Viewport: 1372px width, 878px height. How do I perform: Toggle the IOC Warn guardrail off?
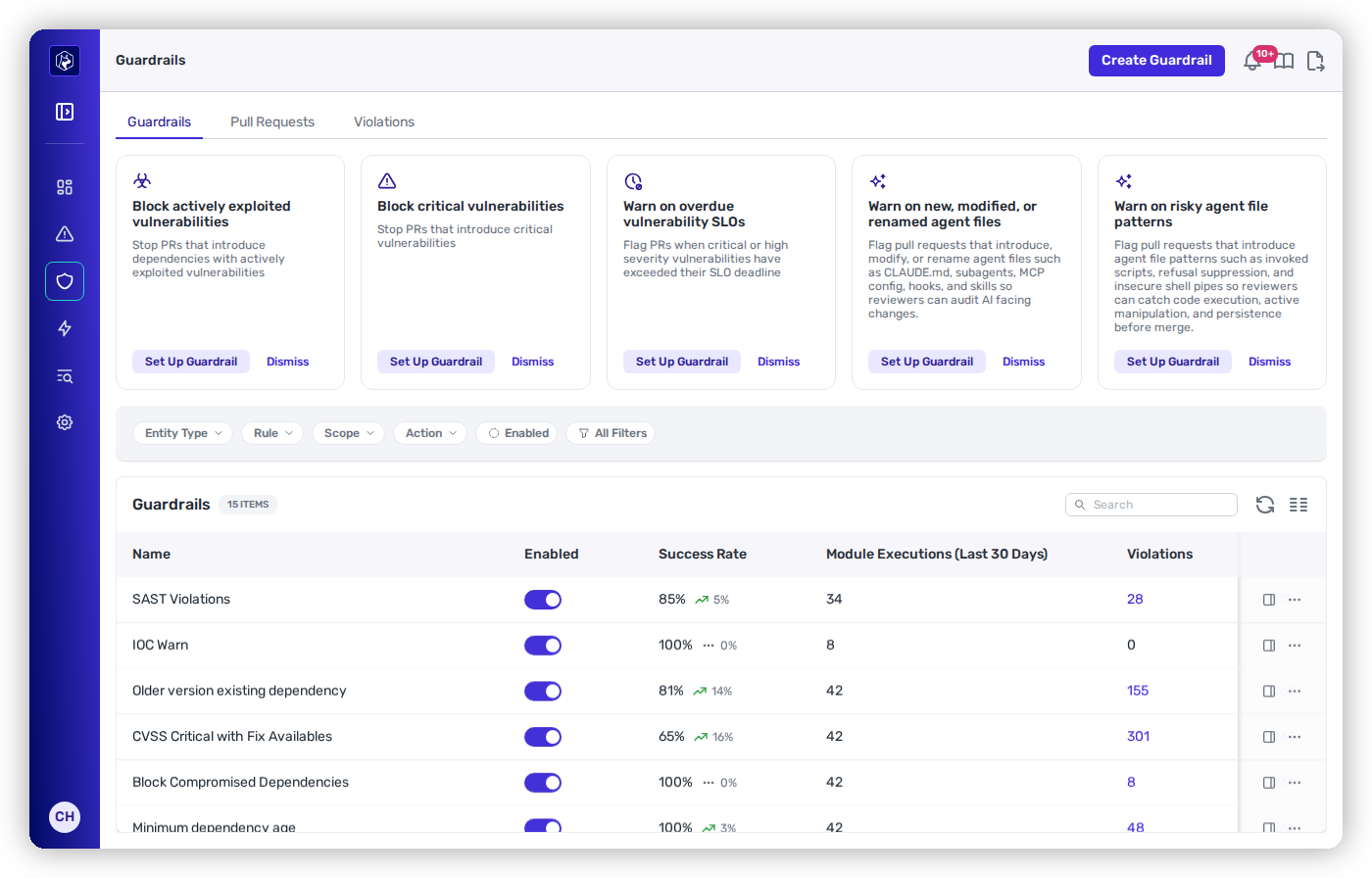point(543,646)
